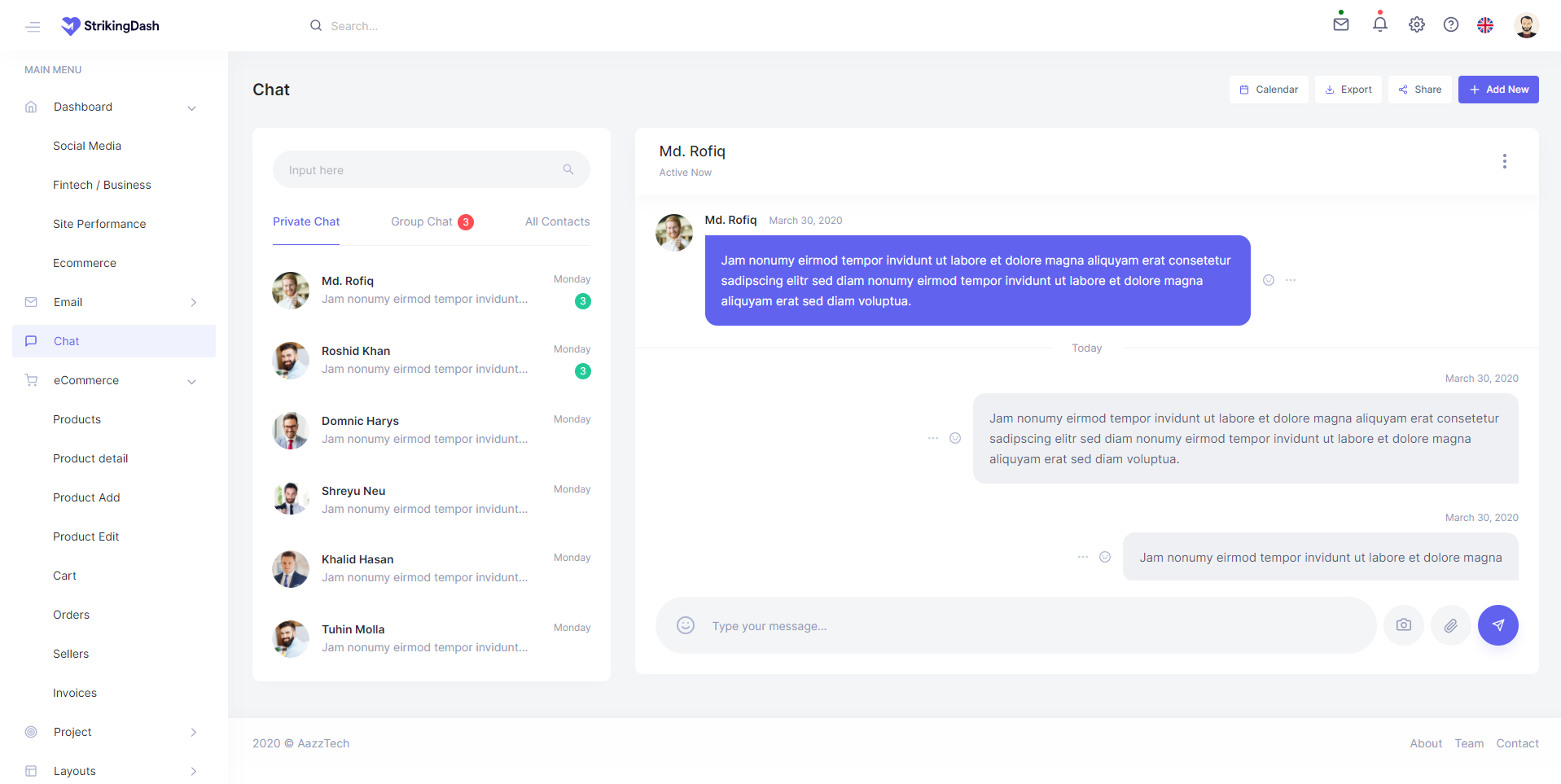Viewport: 1561px width, 784px height.
Task: Click more options dots beside purple message
Action: click(x=1291, y=280)
